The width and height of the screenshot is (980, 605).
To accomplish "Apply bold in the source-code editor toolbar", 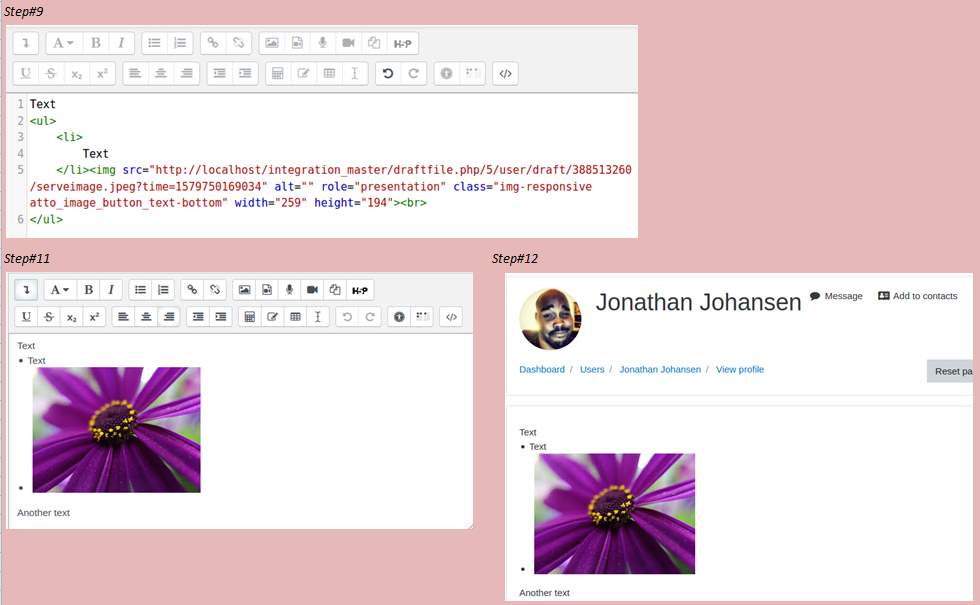I will coord(96,43).
